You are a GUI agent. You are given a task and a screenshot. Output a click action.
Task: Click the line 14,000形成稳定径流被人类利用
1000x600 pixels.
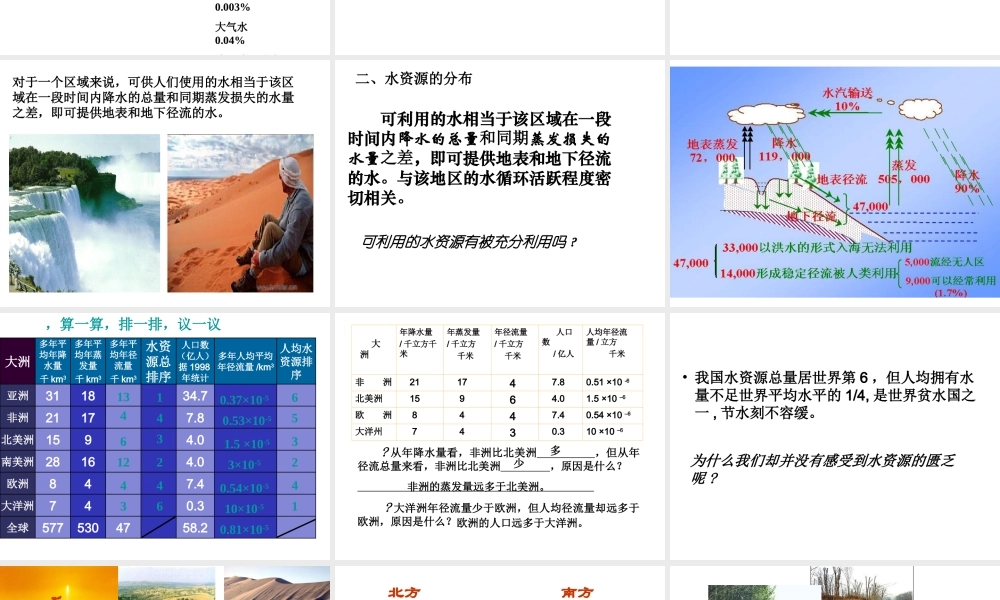click(x=809, y=273)
